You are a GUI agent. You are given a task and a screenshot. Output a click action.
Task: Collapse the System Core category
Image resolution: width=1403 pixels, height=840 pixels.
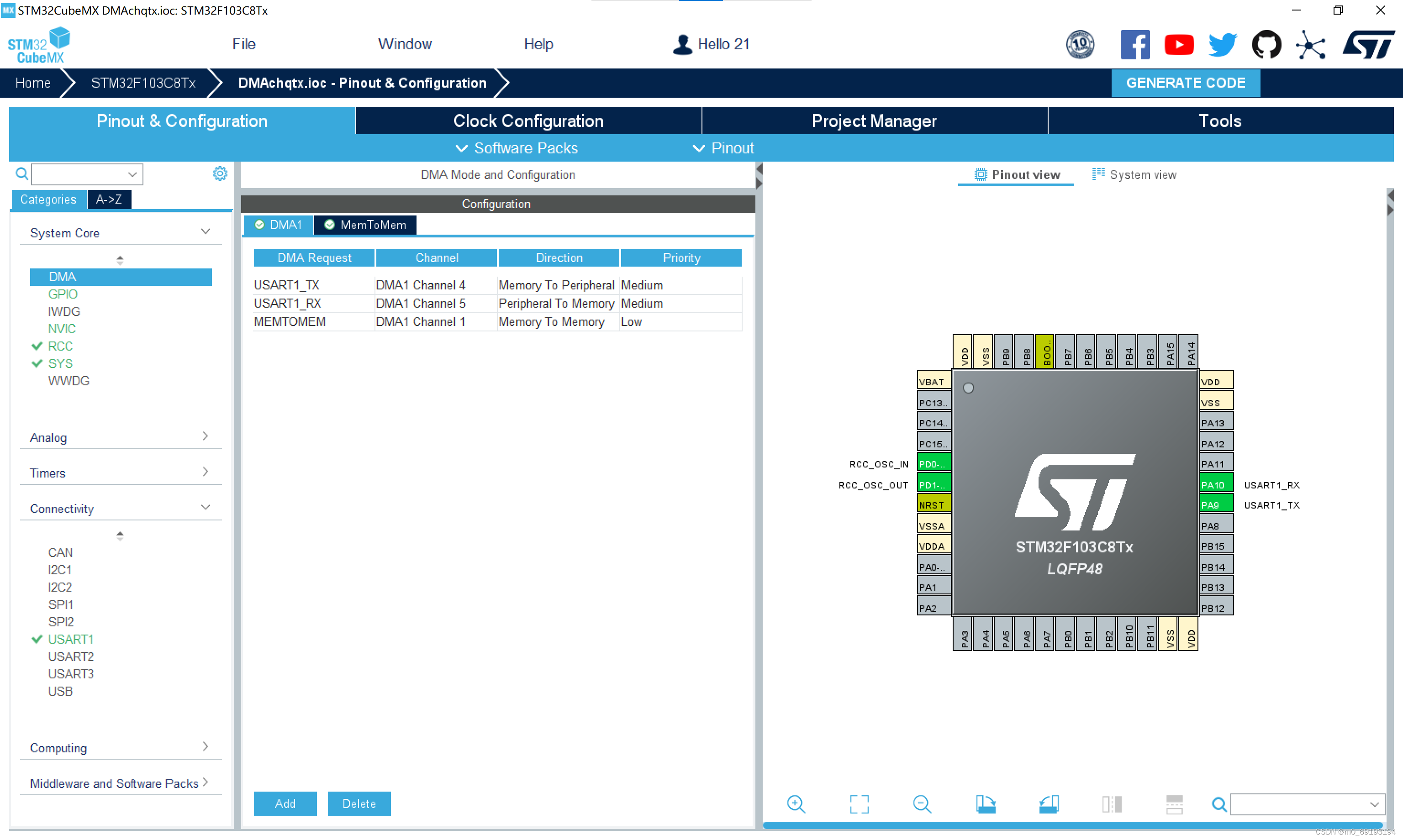(x=206, y=232)
